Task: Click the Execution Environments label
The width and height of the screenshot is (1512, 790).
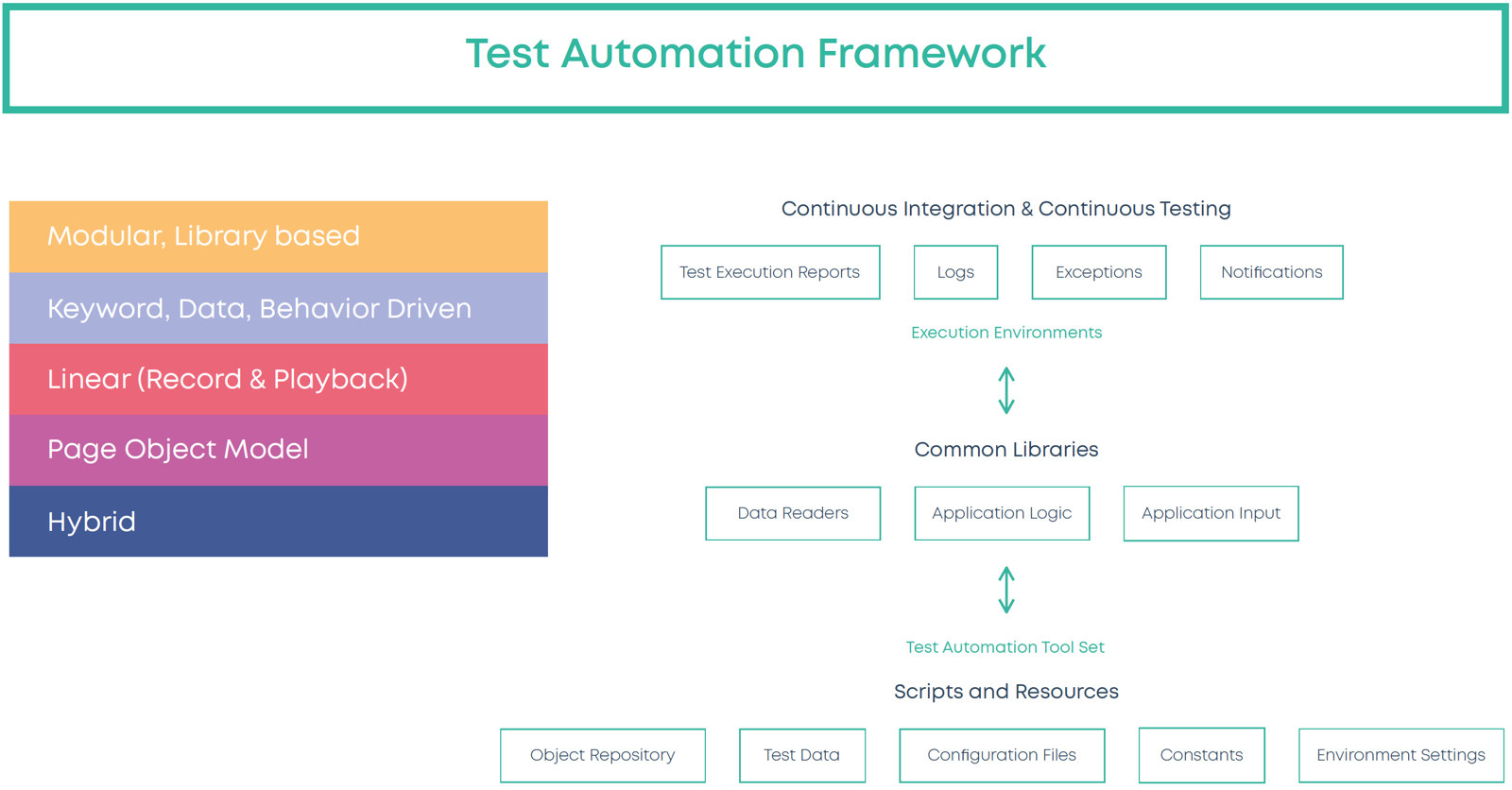Action: pyautogui.click(x=1006, y=333)
